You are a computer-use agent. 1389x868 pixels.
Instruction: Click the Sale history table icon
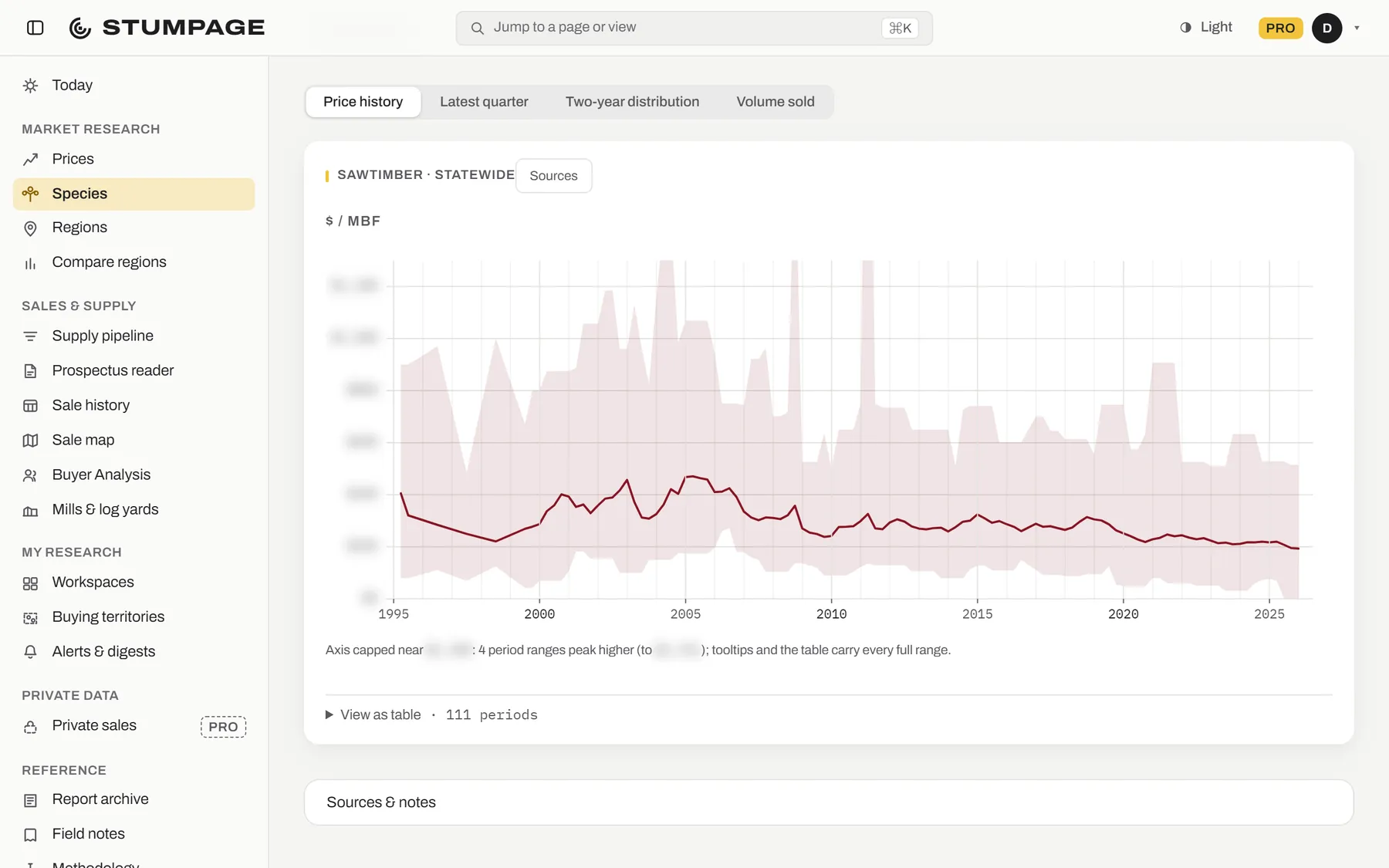30,406
